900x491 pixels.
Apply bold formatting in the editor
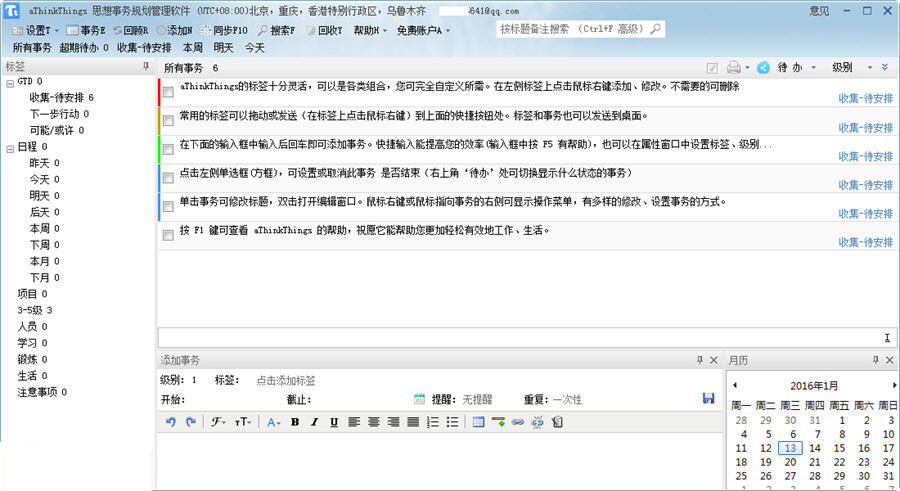[295, 422]
